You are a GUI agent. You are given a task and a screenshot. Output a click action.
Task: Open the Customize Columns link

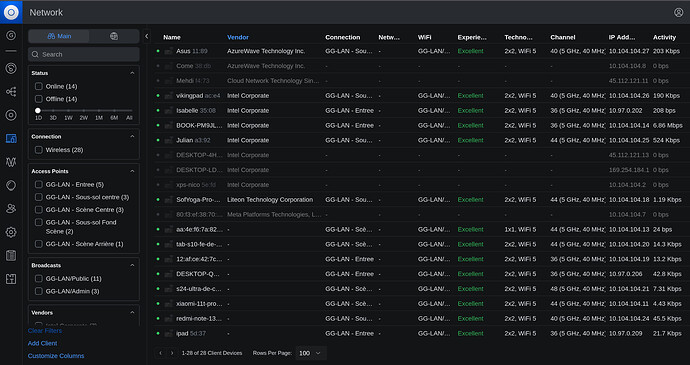(x=56, y=356)
